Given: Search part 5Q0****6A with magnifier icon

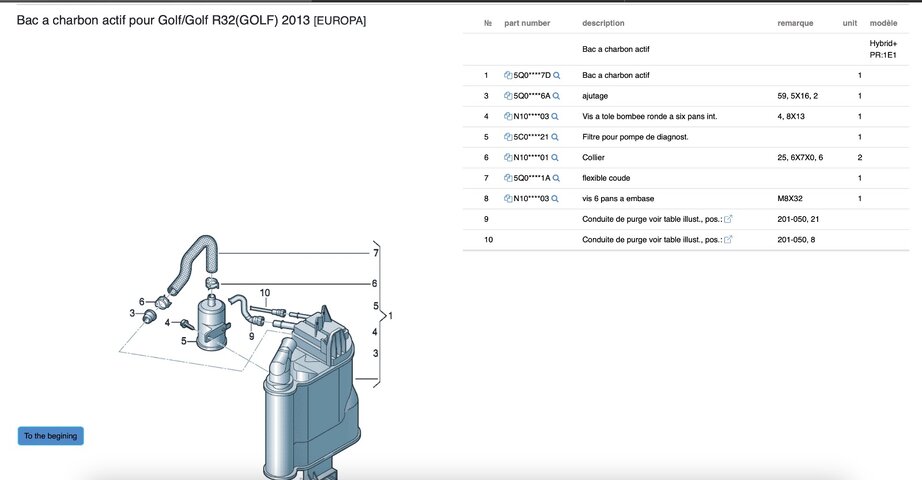Looking at the screenshot, I should [x=556, y=96].
